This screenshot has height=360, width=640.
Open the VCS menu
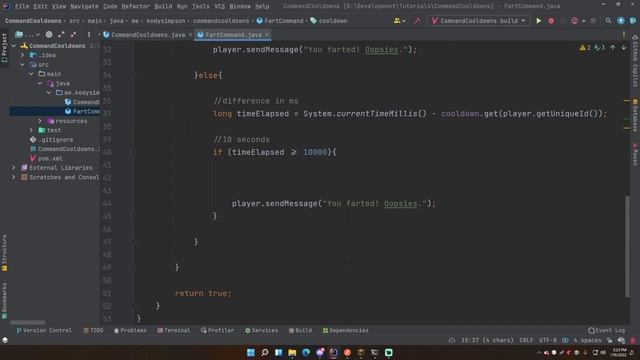click(x=220, y=7)
